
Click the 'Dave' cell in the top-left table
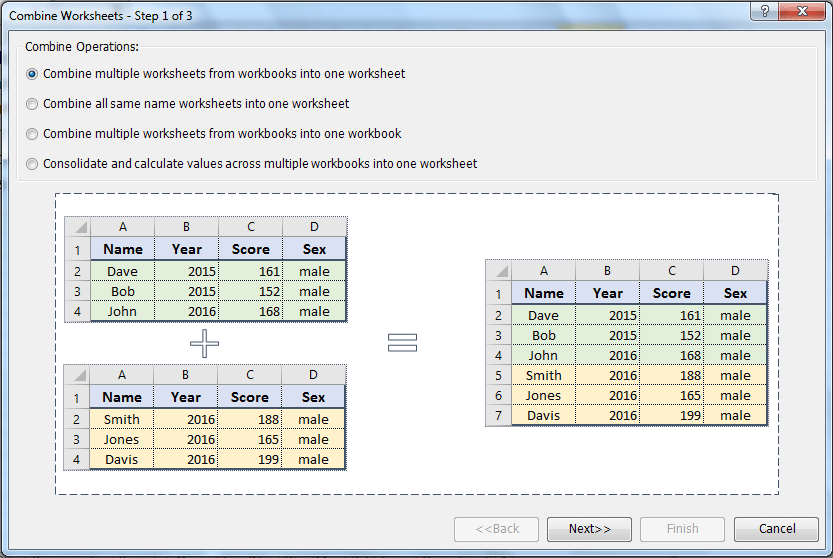[122, 271]
